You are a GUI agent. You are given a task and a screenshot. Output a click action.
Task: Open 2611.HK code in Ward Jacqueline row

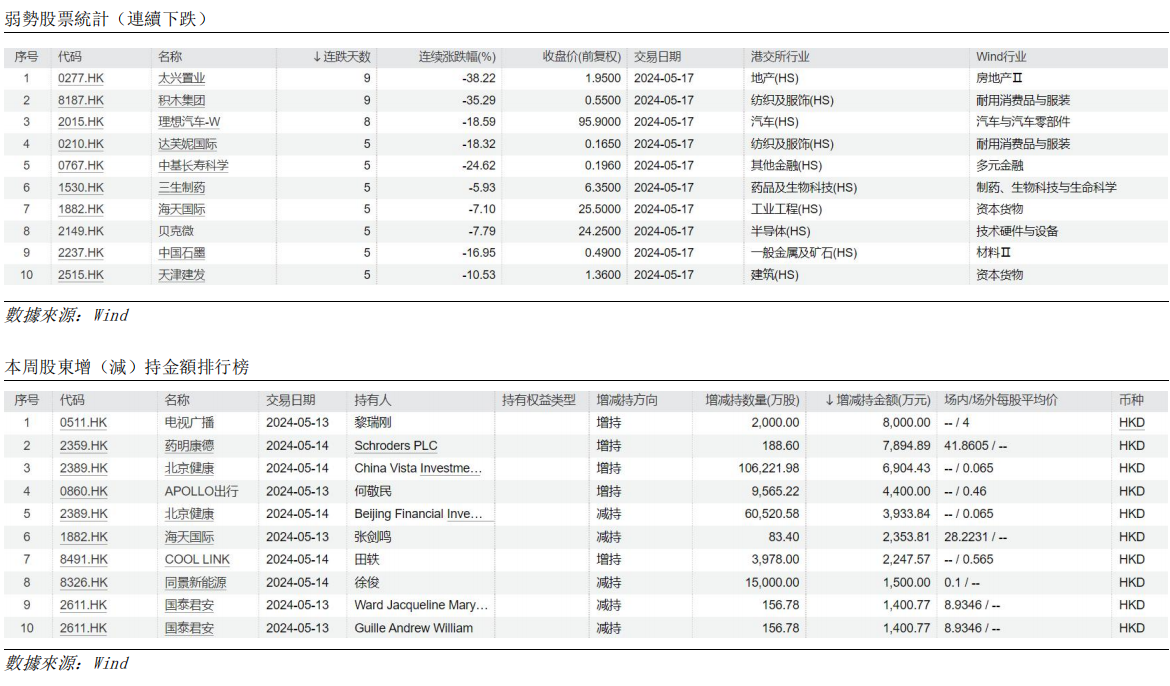click(84, 605)
